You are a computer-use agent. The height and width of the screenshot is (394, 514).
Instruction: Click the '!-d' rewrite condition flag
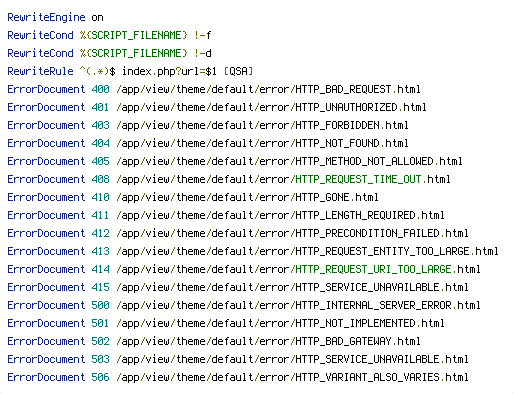pos(203,53)
